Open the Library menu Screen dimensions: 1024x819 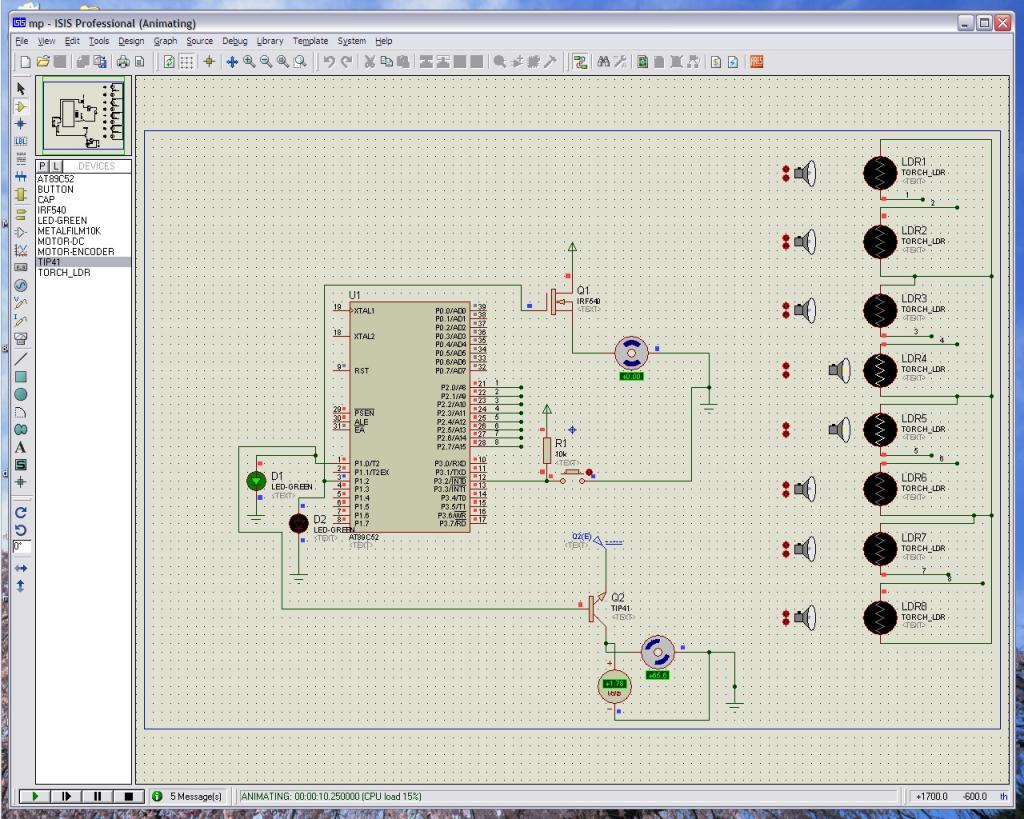269,41
